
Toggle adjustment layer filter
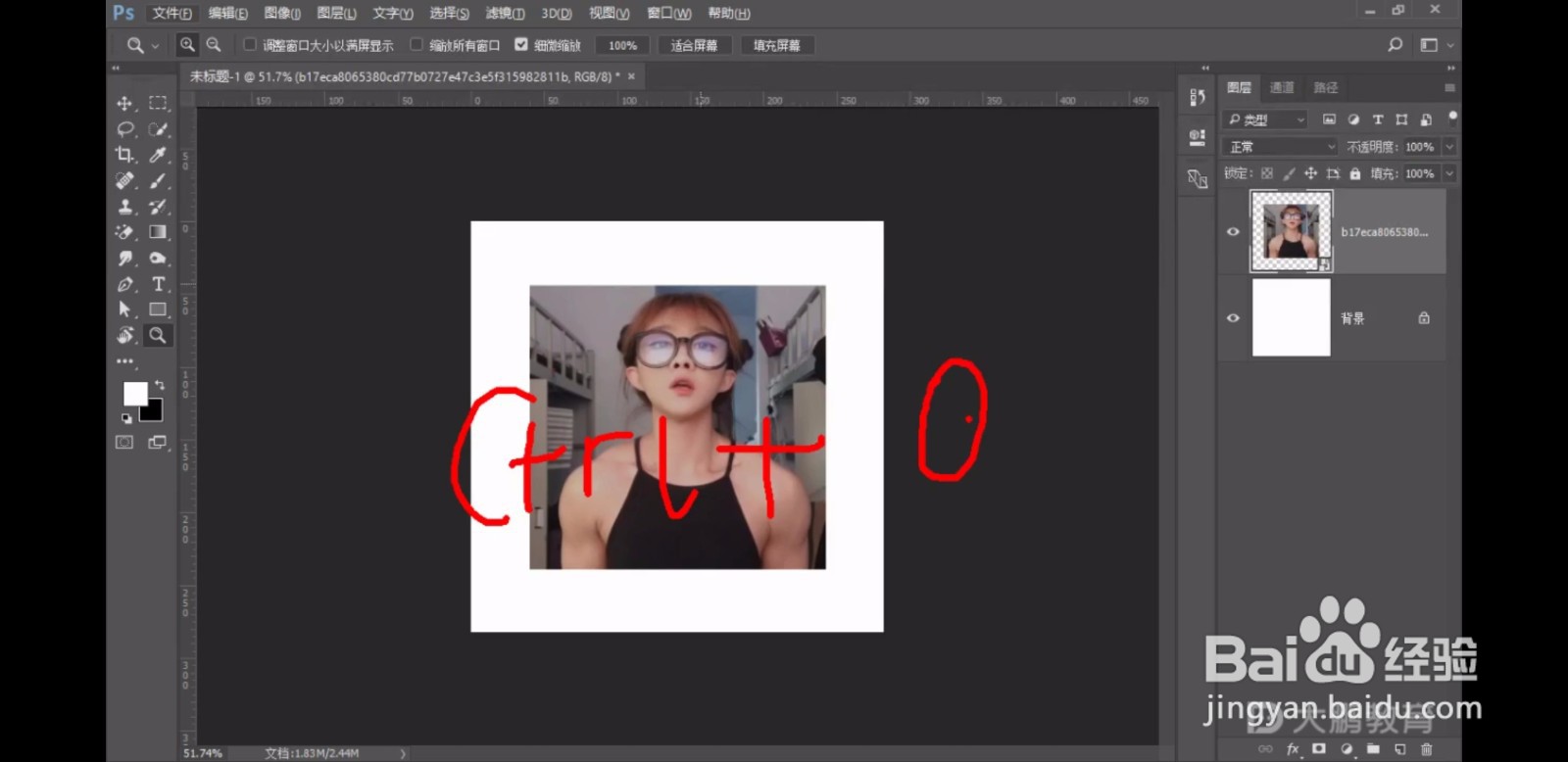(x=1353, y=119)
